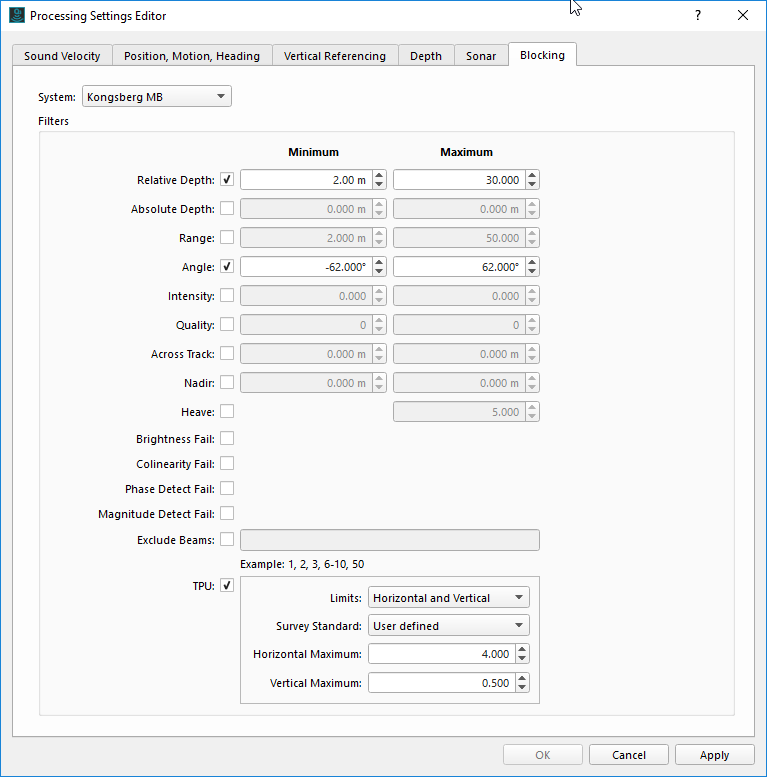Decrease Vertical Maximum with down arrow
The height and width of the screenshot is (777, 767).
[x=521, y=688]
